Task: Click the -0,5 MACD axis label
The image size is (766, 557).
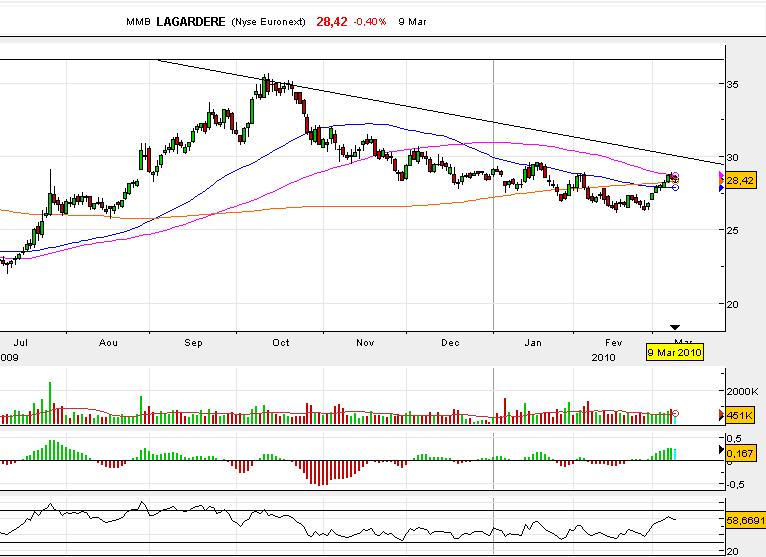Action: tap(734, 484)
